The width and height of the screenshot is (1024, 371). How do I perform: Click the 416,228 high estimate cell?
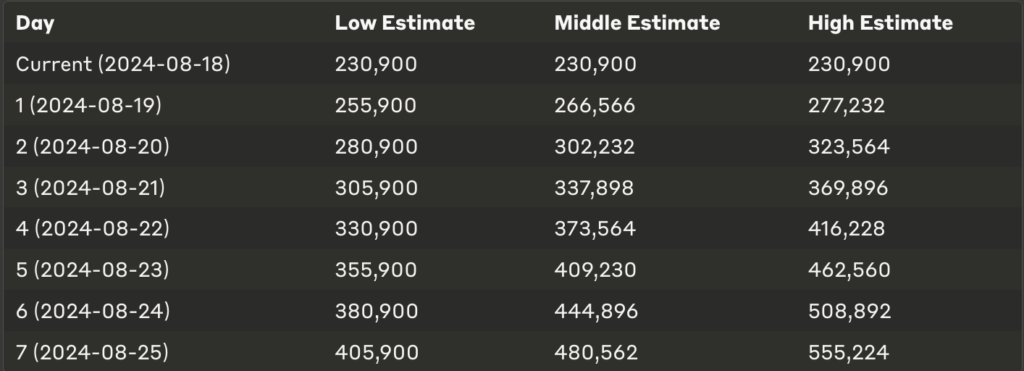point(846,229)
